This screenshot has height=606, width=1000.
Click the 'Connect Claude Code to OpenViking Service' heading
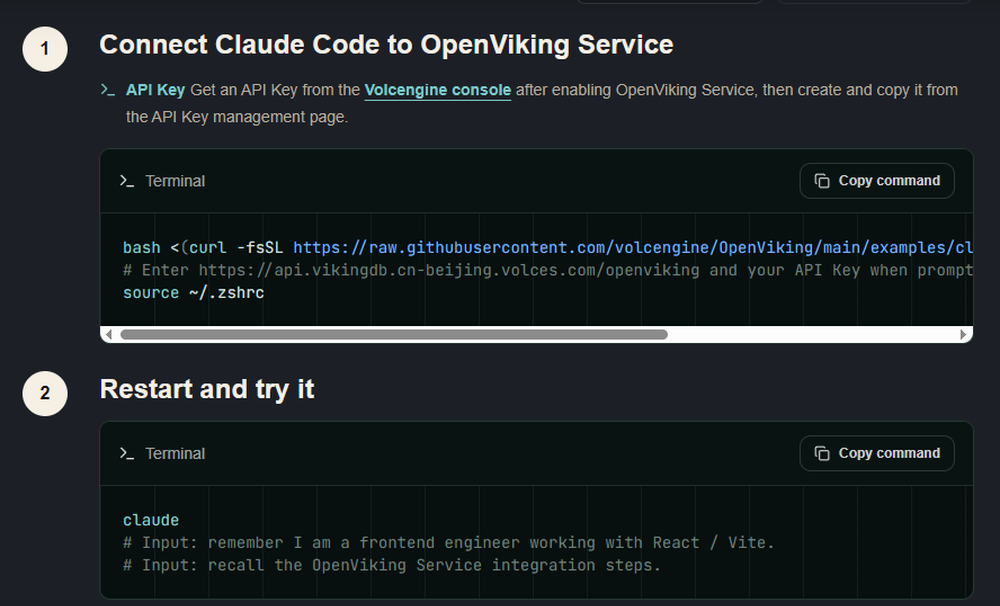tap(386, 45)
